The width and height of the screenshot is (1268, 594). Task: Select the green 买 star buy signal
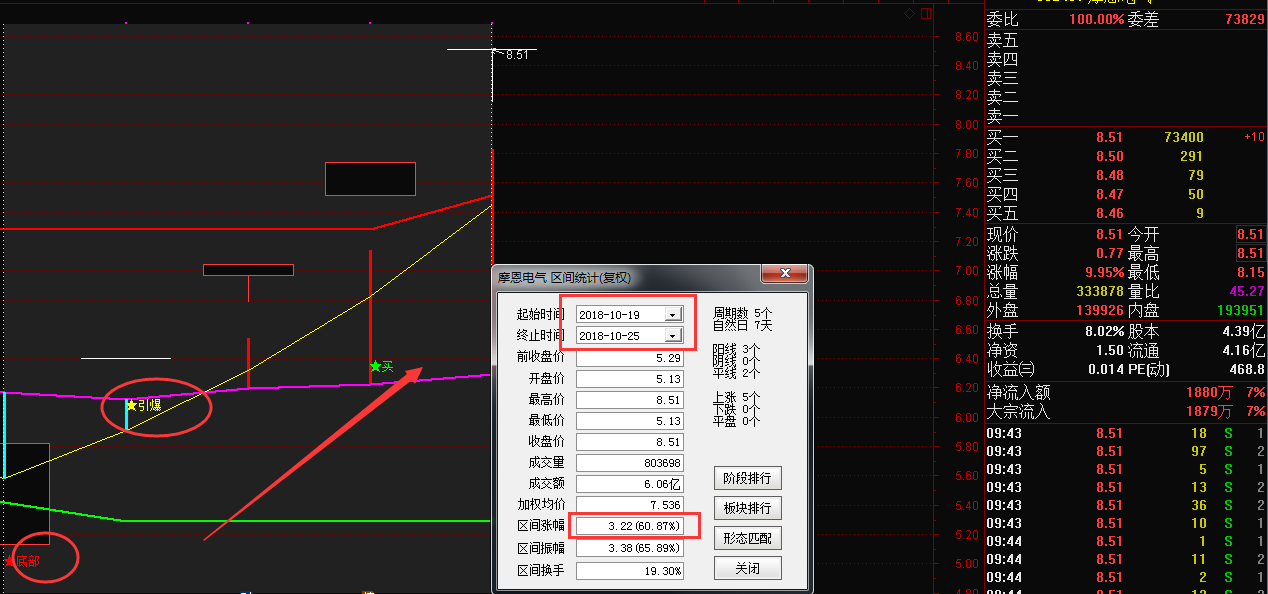point(380,366)
